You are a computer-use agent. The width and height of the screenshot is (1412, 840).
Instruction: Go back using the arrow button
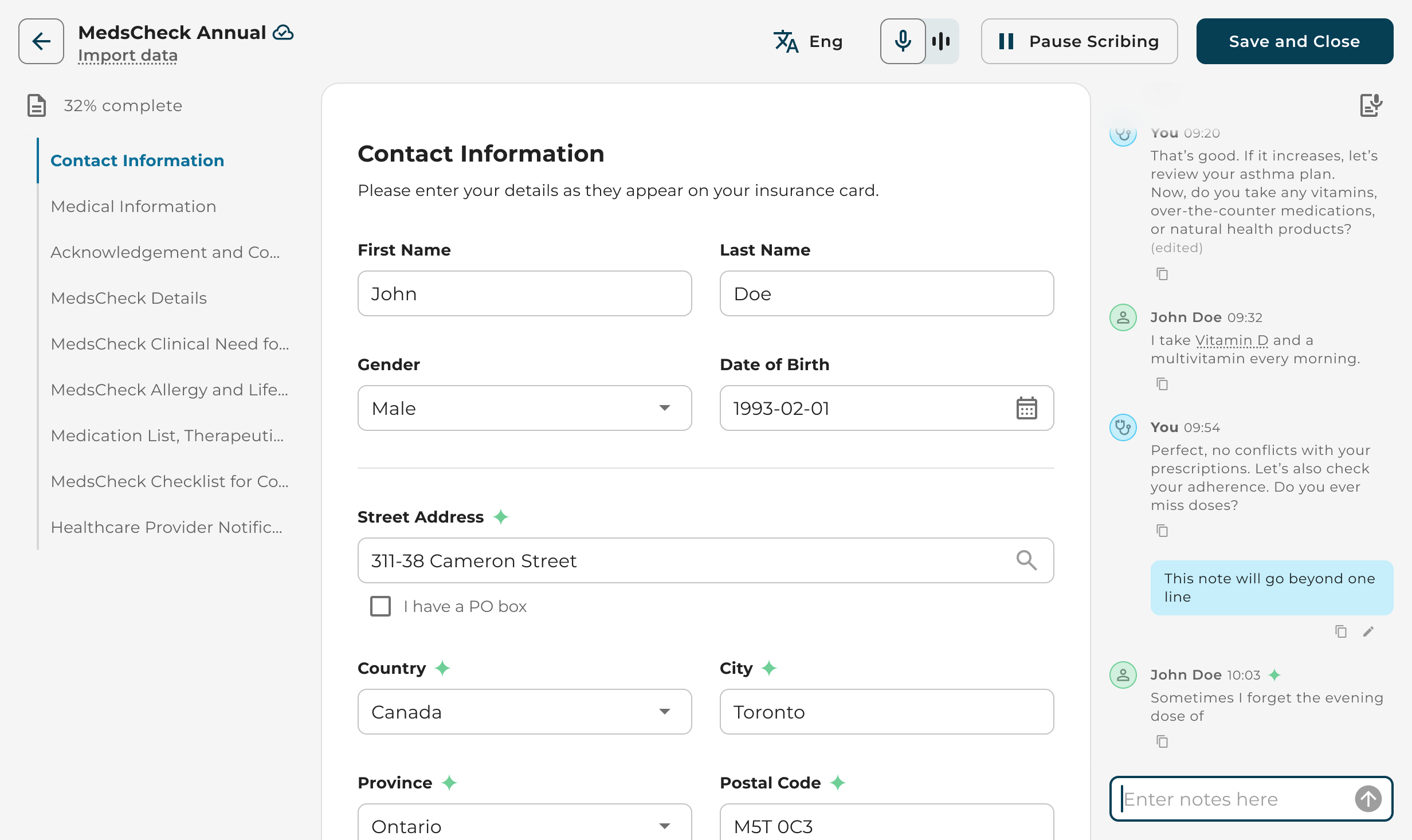pyautogui.click(x=41, y=41)
